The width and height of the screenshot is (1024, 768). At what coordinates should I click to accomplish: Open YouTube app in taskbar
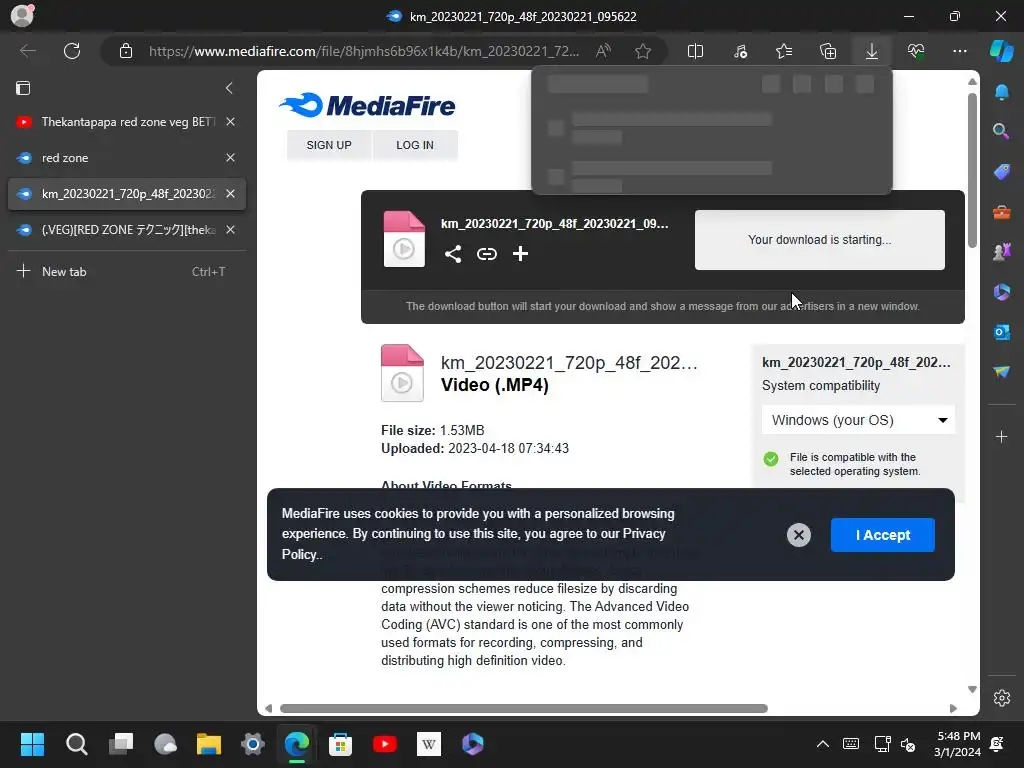coord(385,744)
